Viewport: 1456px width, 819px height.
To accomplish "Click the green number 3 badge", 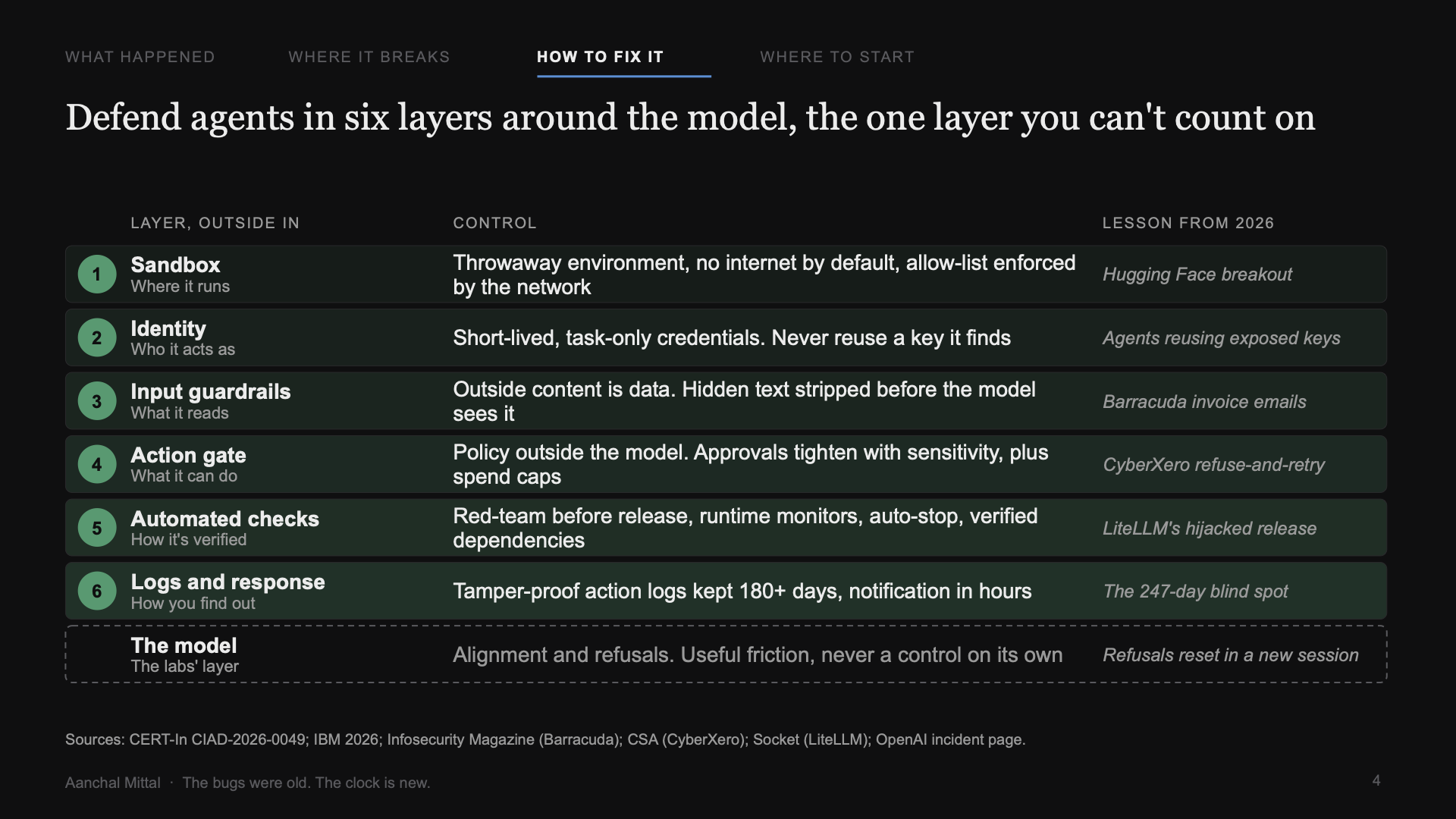I will [97, 401].
